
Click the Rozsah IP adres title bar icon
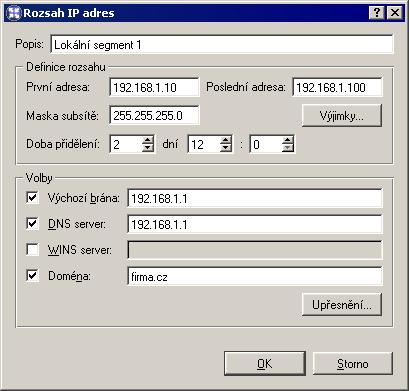(14, 13)
